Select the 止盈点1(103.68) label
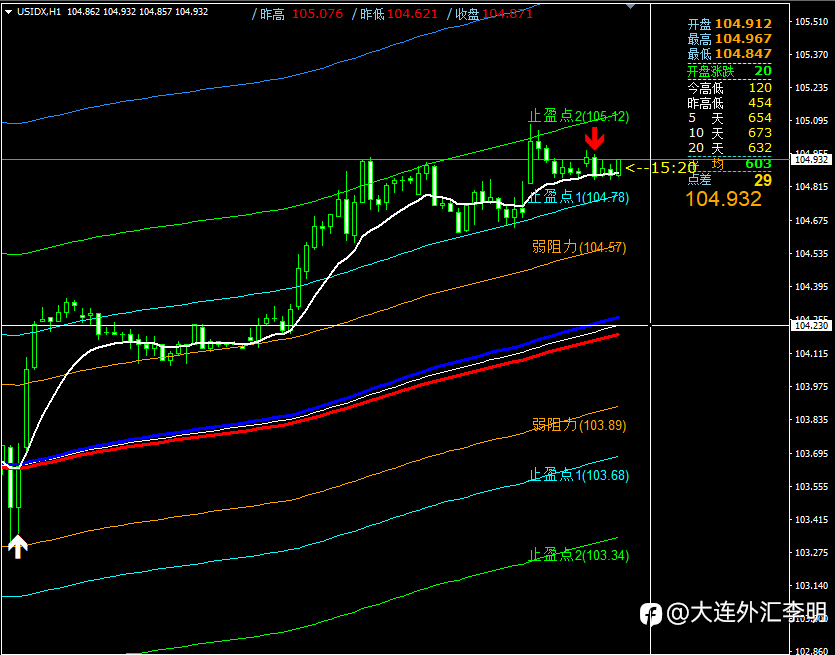 [x=578, y=475]
